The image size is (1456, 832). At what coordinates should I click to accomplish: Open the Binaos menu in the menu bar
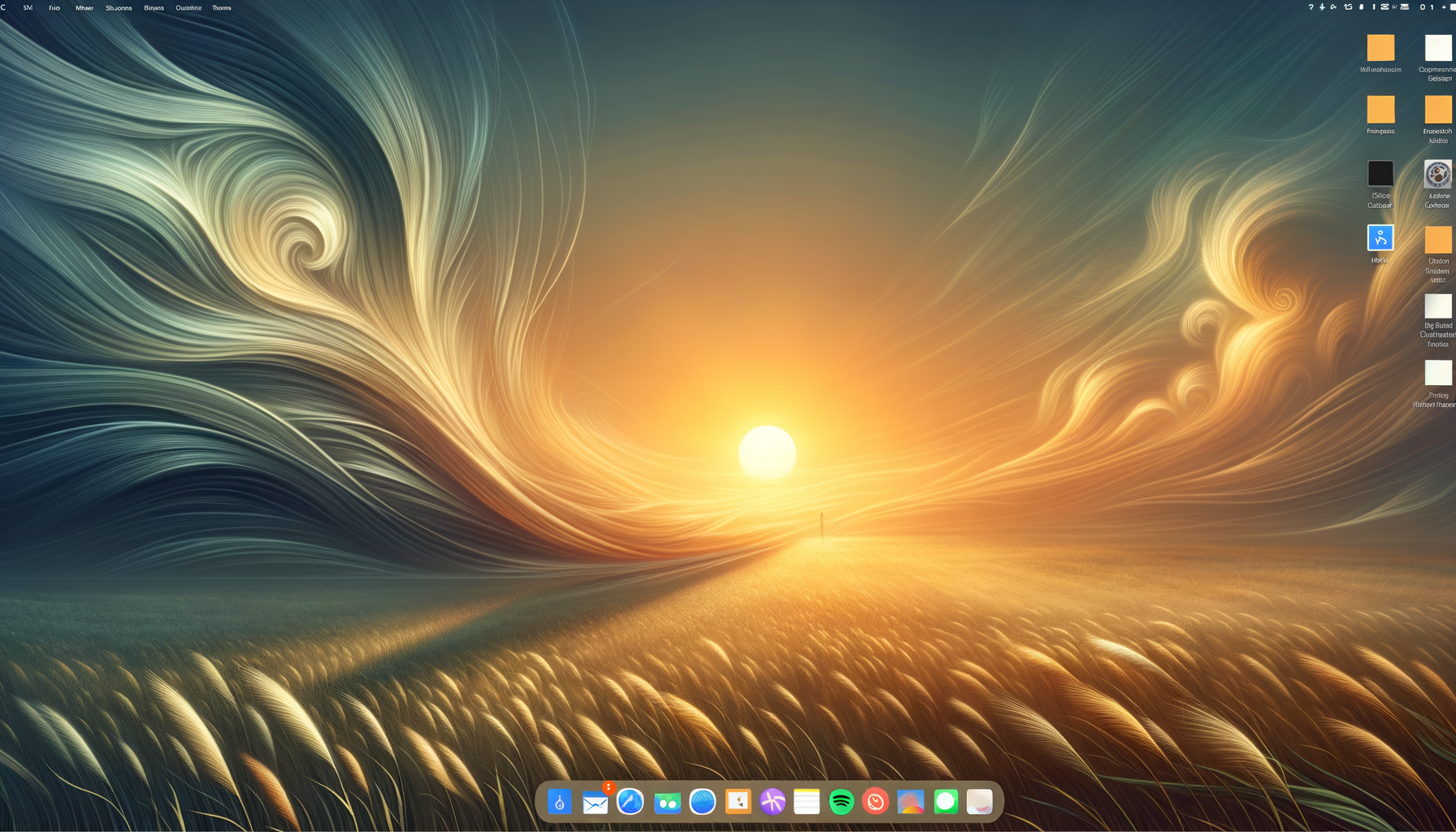coord(154,7)
